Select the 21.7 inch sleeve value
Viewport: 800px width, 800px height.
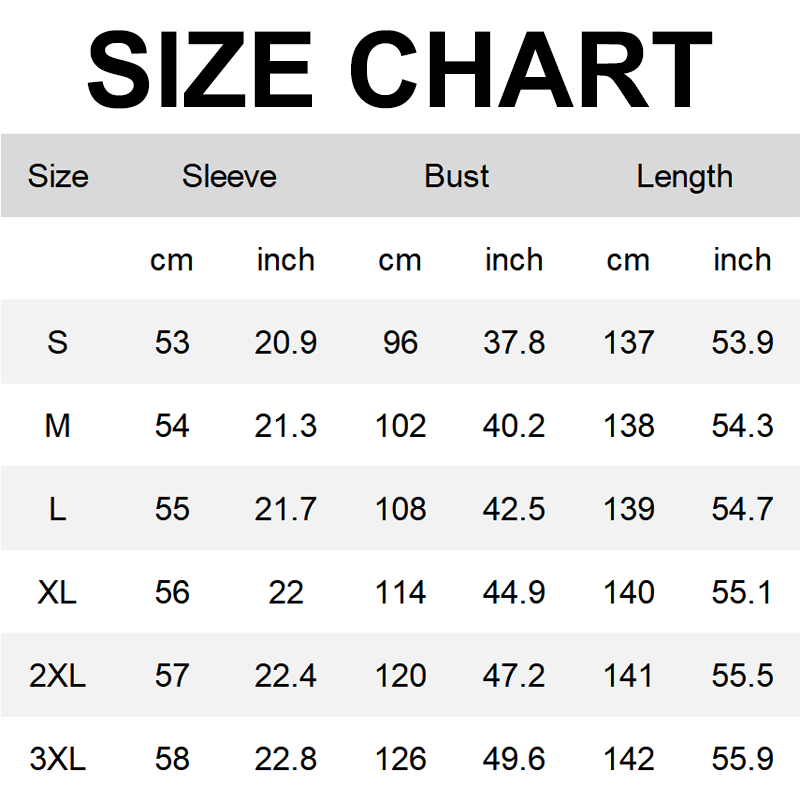(286, 509)
